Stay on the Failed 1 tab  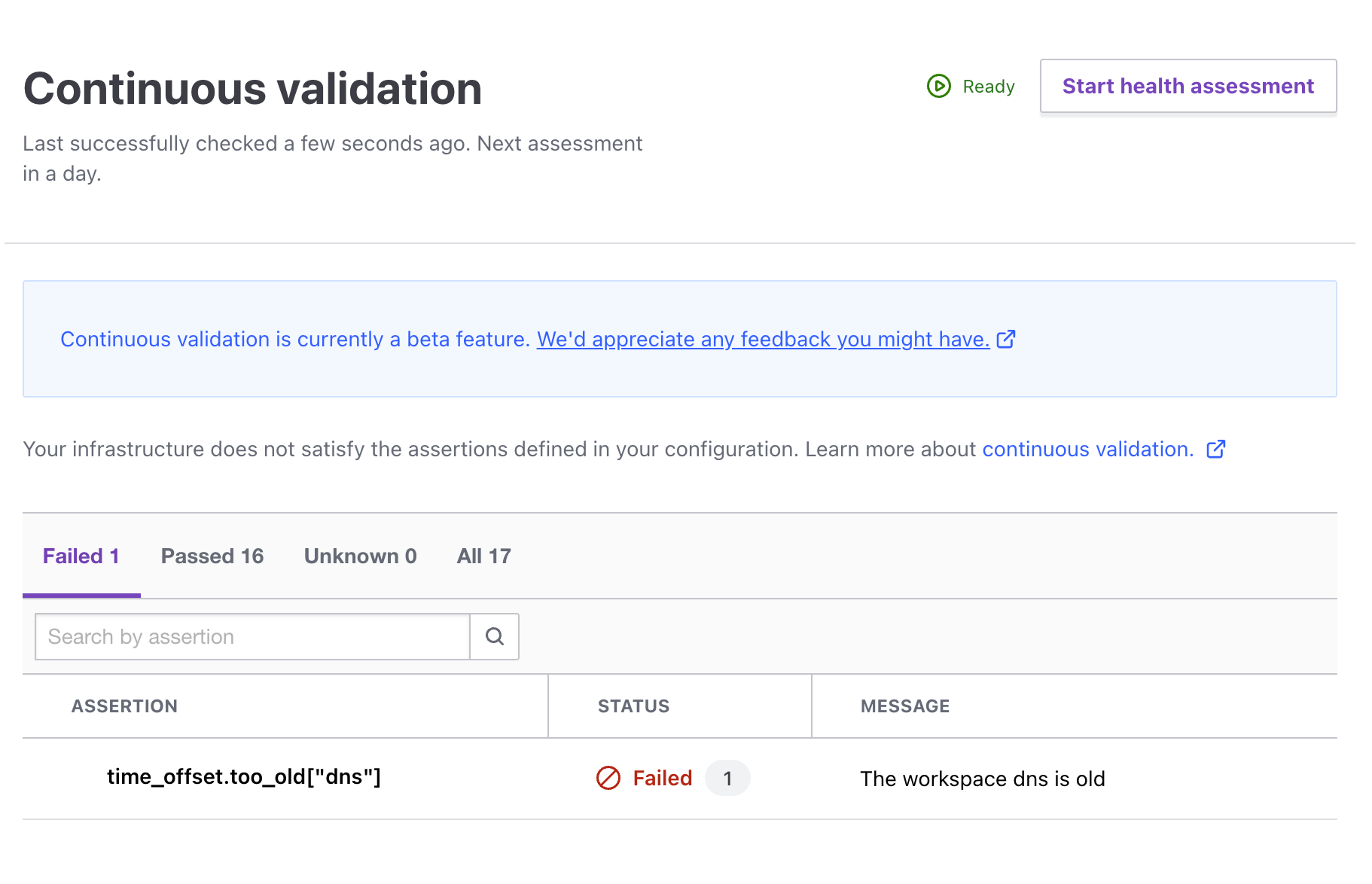[81, 556]
